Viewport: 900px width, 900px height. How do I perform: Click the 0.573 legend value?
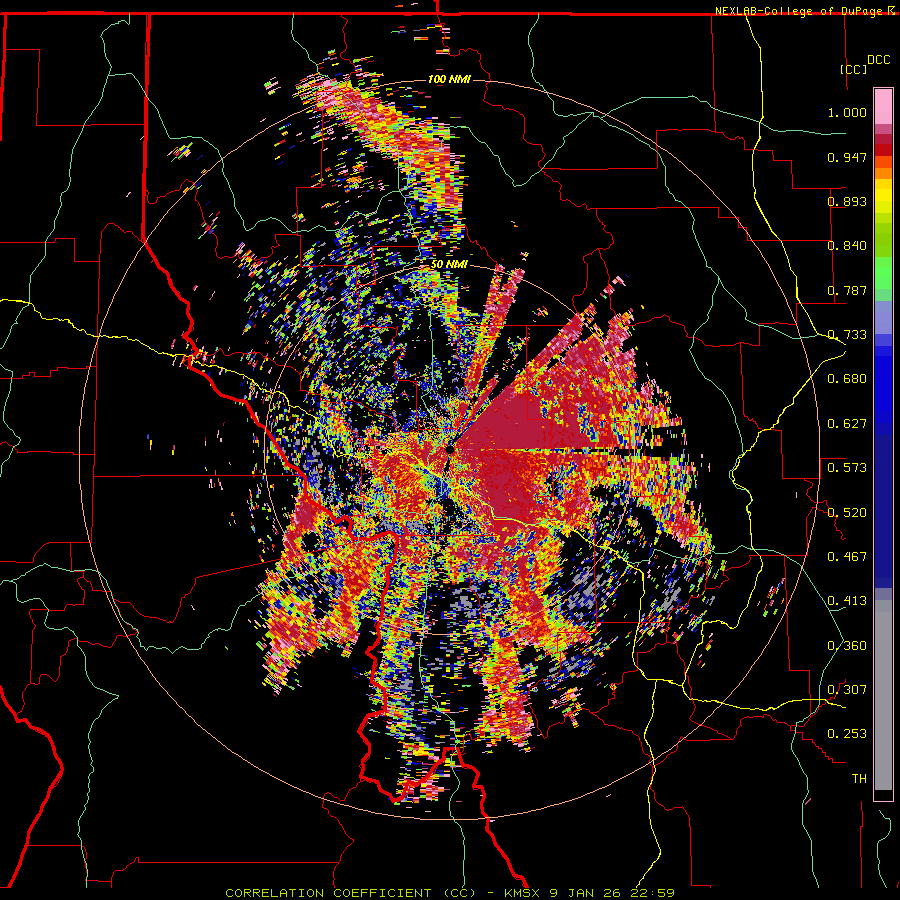tap(847, 467)
